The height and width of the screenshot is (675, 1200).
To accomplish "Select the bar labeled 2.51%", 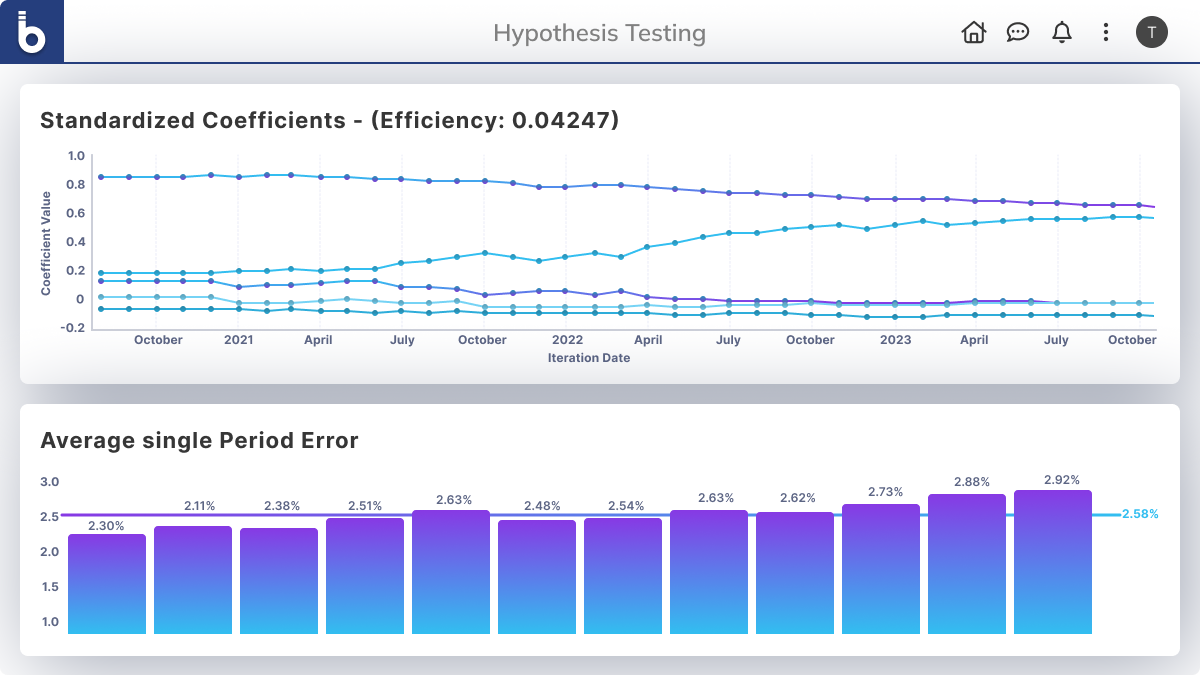I will (x=365, y=577).
